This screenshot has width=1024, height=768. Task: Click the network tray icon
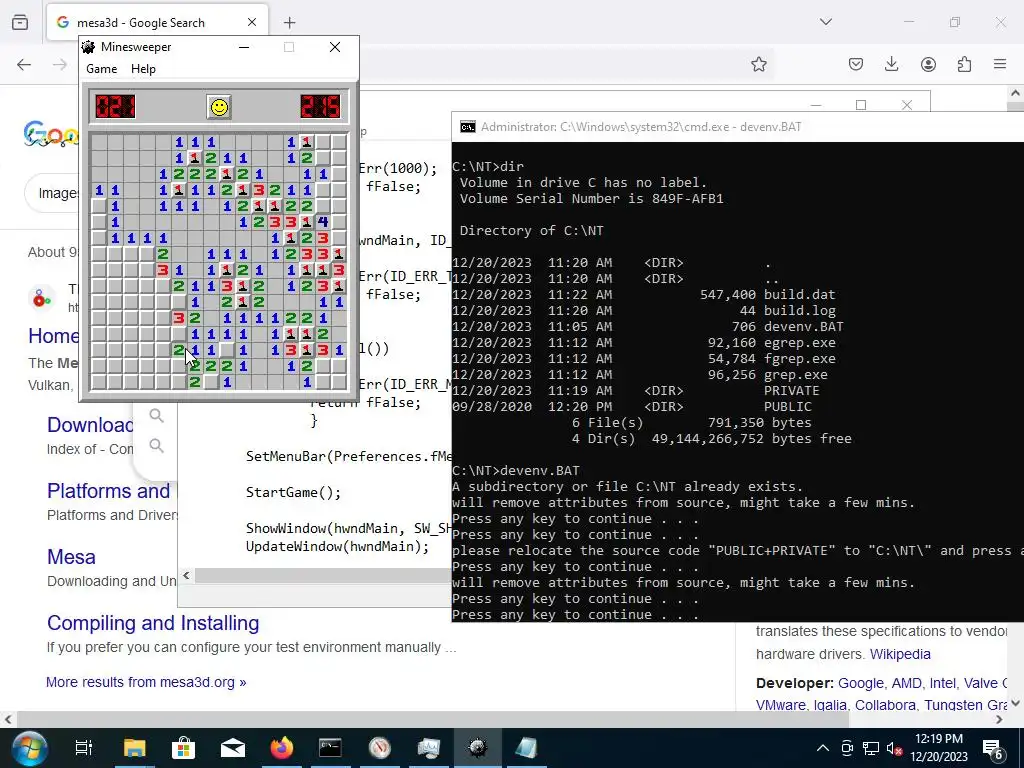click(871, 748)
